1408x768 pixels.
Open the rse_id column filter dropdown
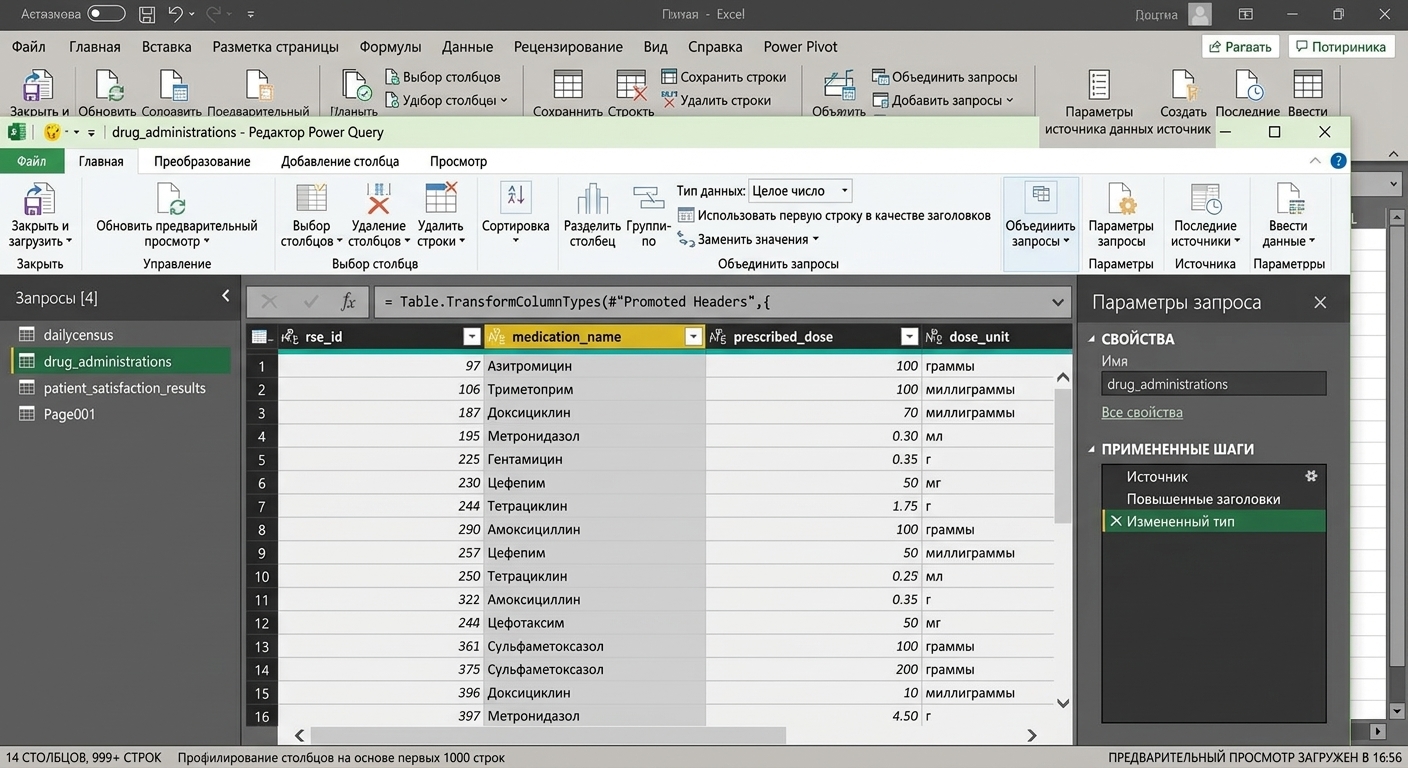(472, 337)
